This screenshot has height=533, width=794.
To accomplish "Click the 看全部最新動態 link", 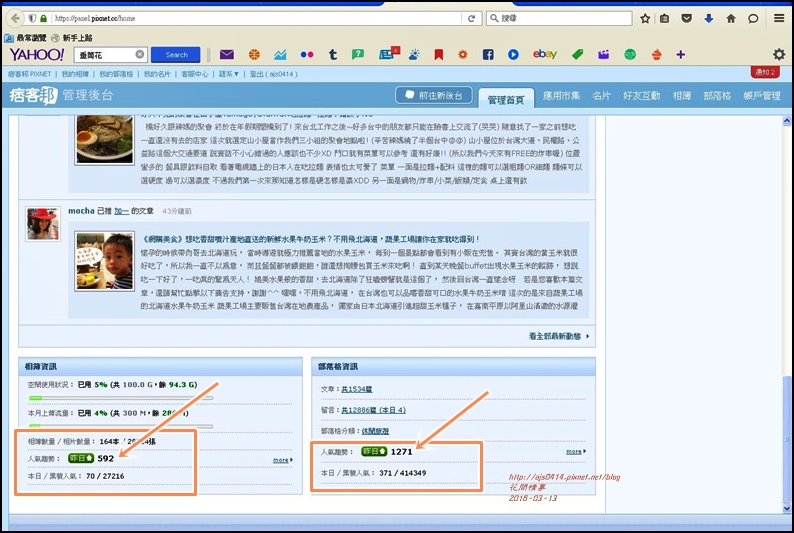I will (559, 336).
